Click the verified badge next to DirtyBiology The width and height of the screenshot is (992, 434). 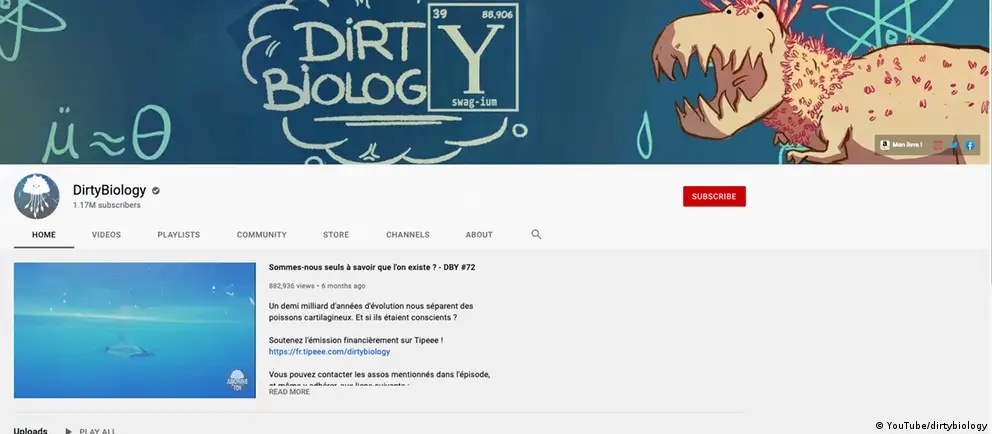point(156,190)
